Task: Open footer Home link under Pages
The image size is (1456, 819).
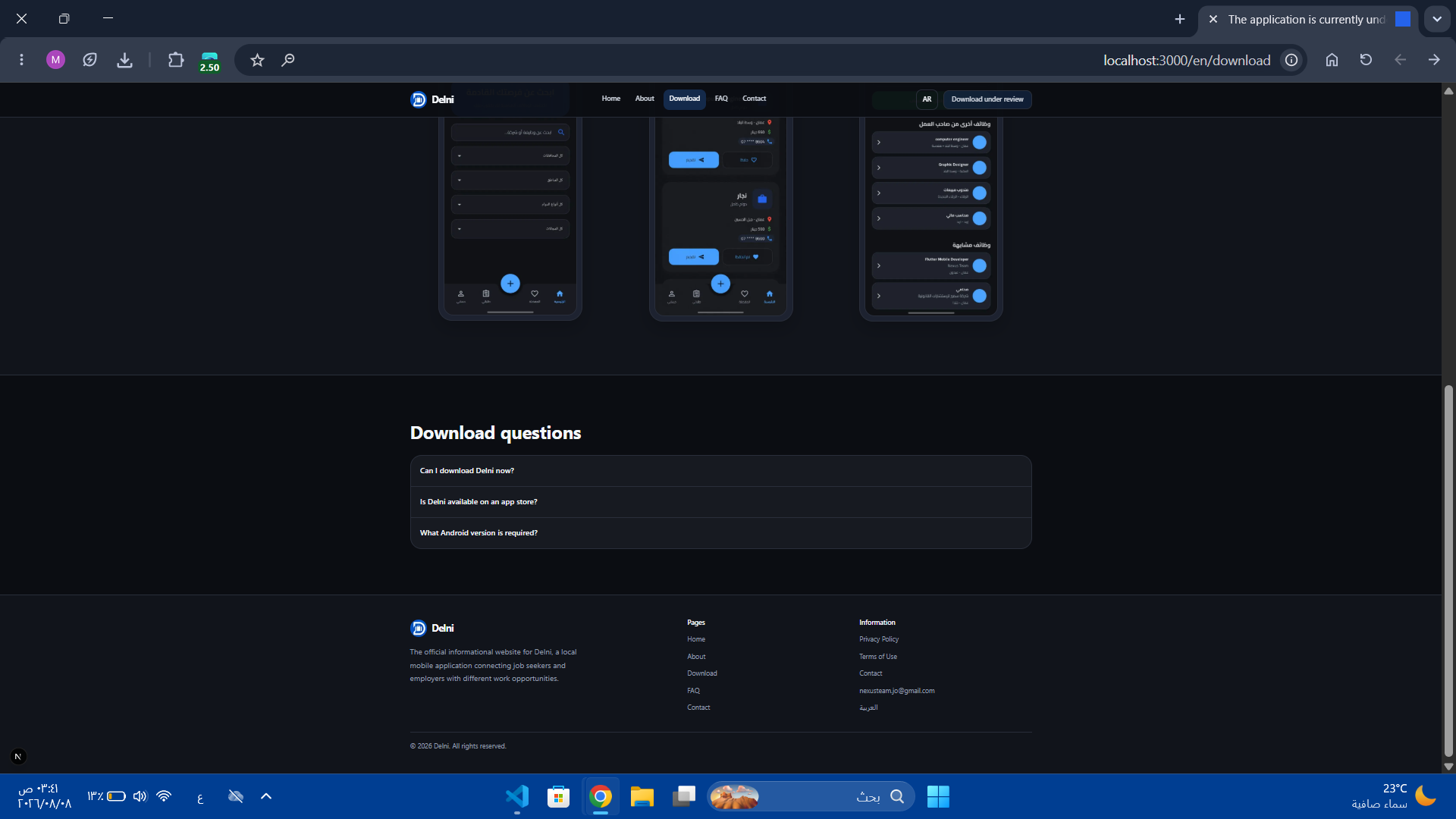Action: (x=696, y=639)
